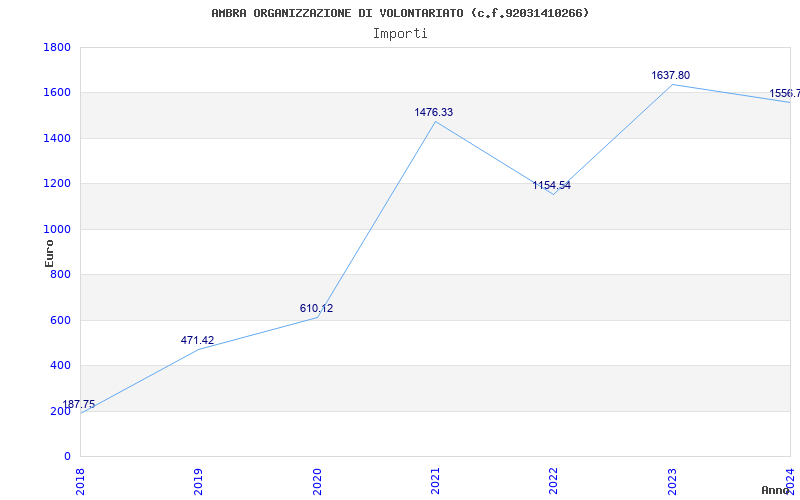Click the 2021 year axis label
The image size is (800, 500).
pyautogui.click(x=435, y=481)
